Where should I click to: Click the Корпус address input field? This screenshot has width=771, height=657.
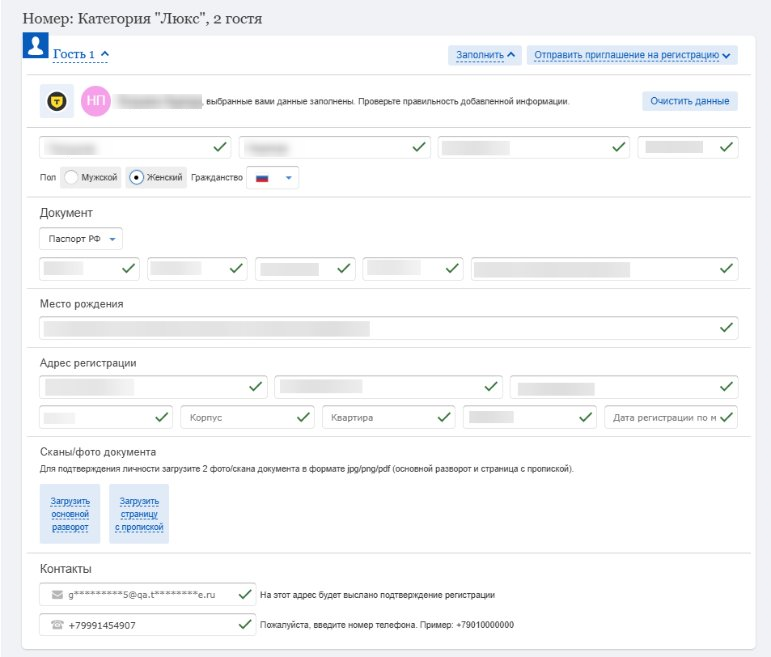point(240,417)
